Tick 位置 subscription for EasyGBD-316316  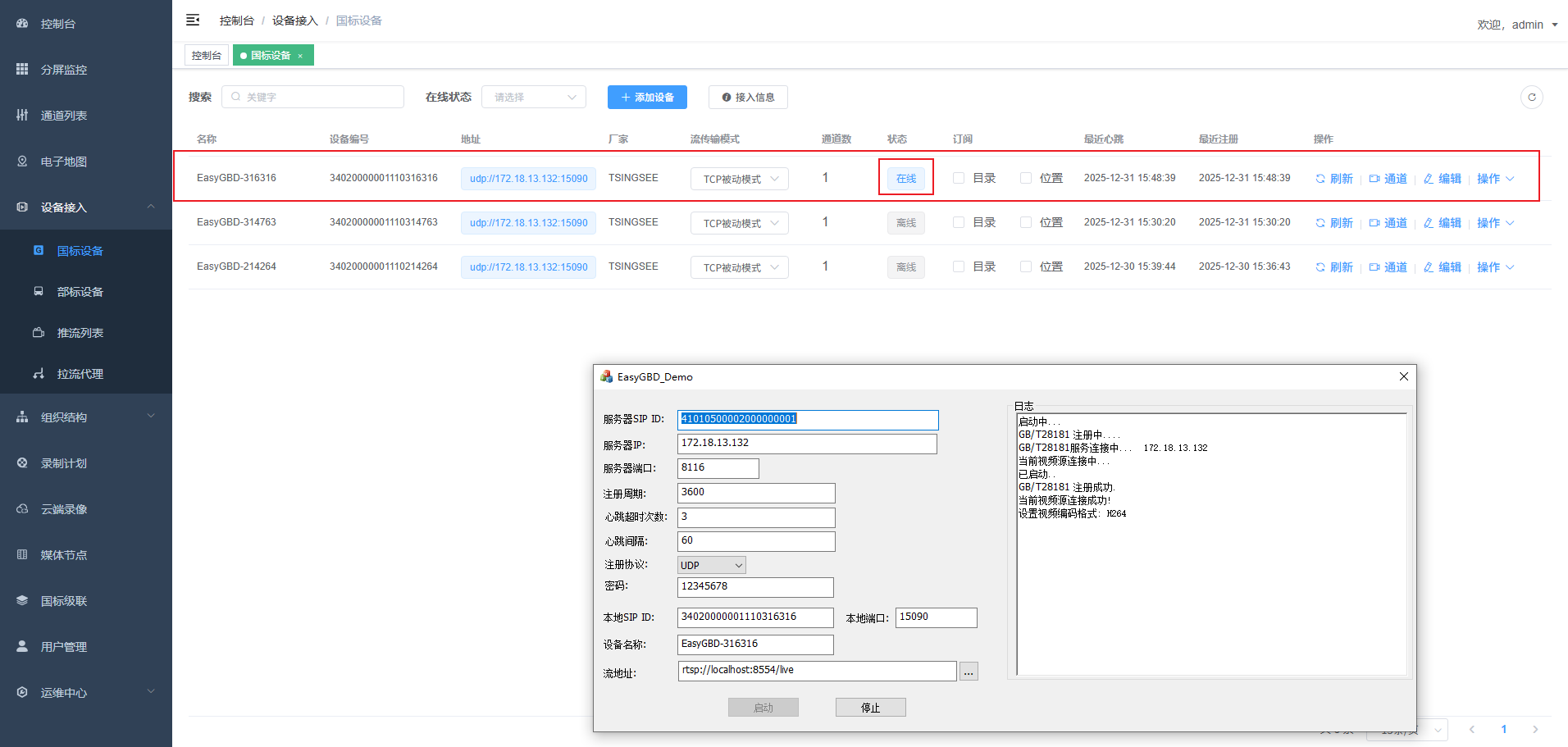[1026, 178]
